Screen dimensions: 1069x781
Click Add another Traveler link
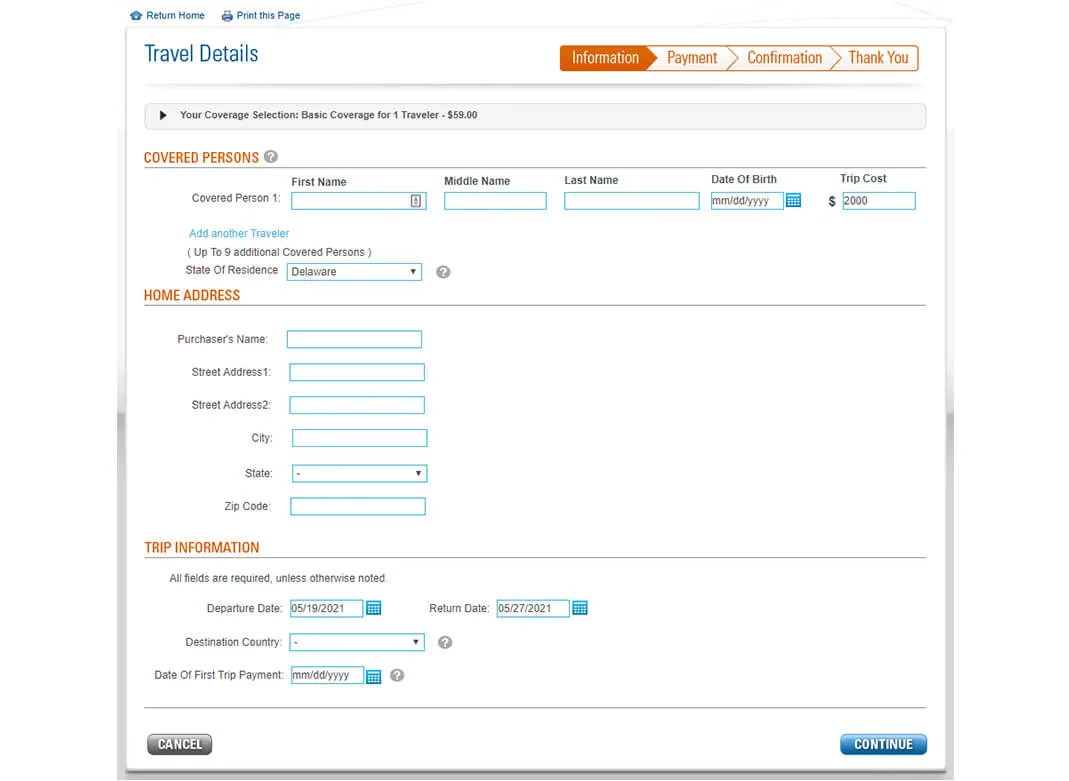click(x=239, y=233)
